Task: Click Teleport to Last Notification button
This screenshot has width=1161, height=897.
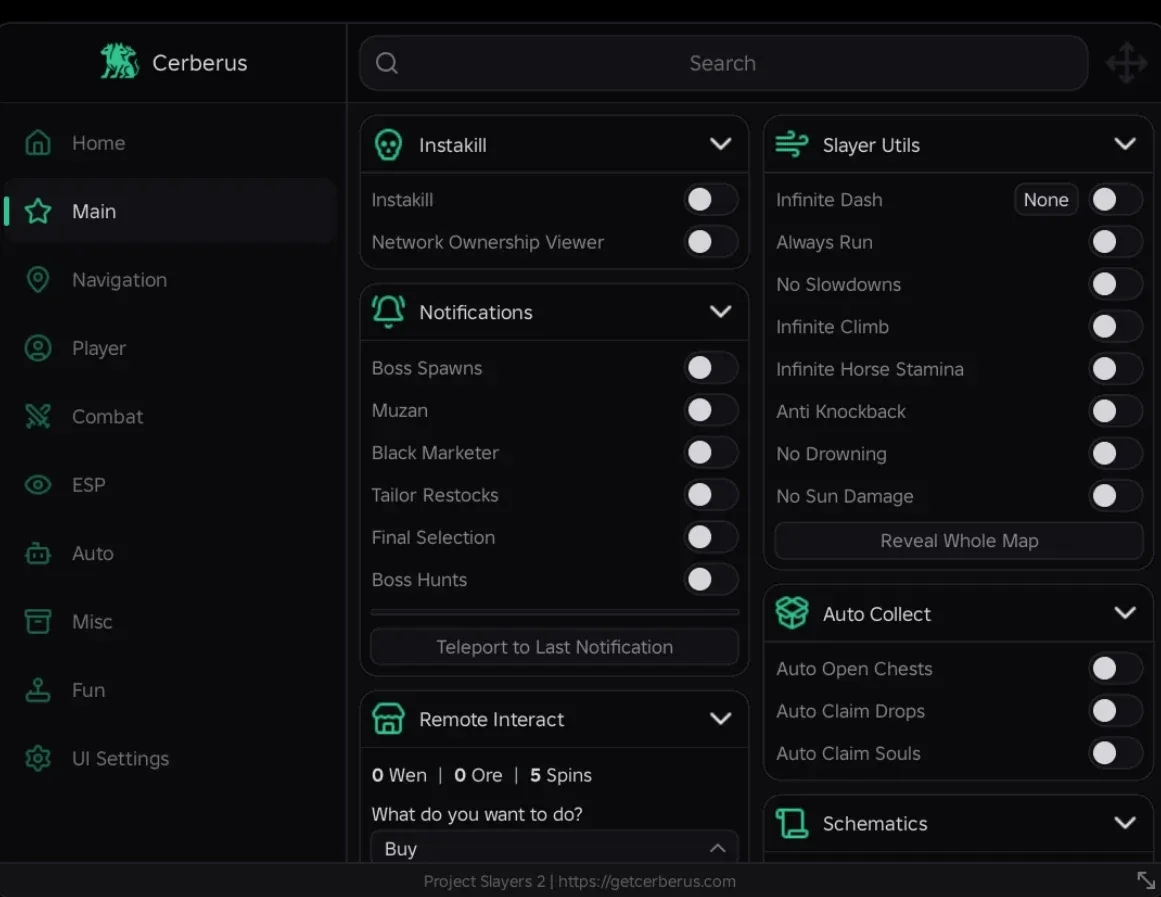Action: pos(555,647)
